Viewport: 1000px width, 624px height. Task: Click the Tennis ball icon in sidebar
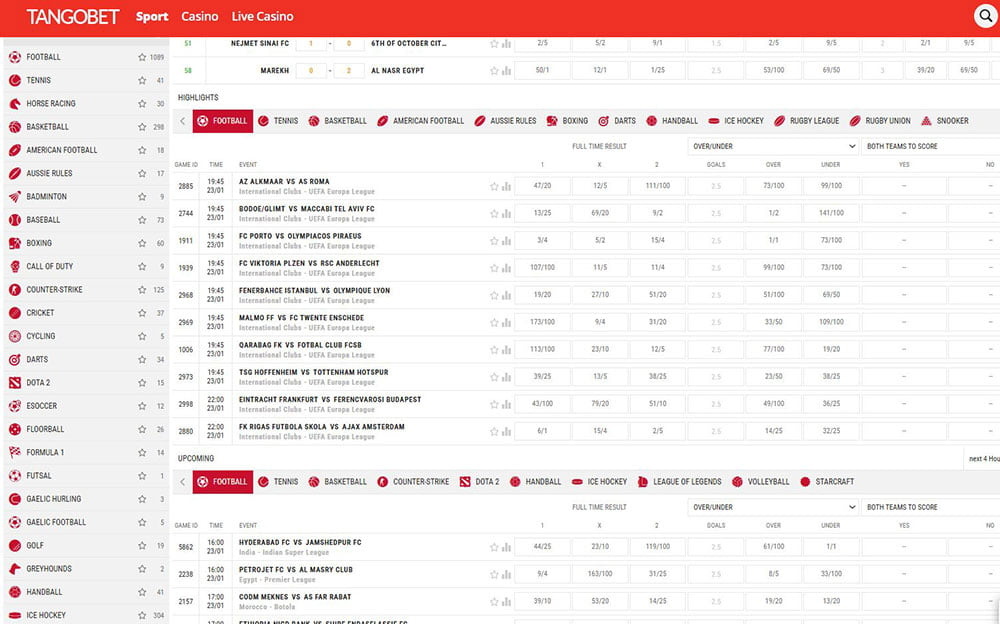[x=15, y=80]
